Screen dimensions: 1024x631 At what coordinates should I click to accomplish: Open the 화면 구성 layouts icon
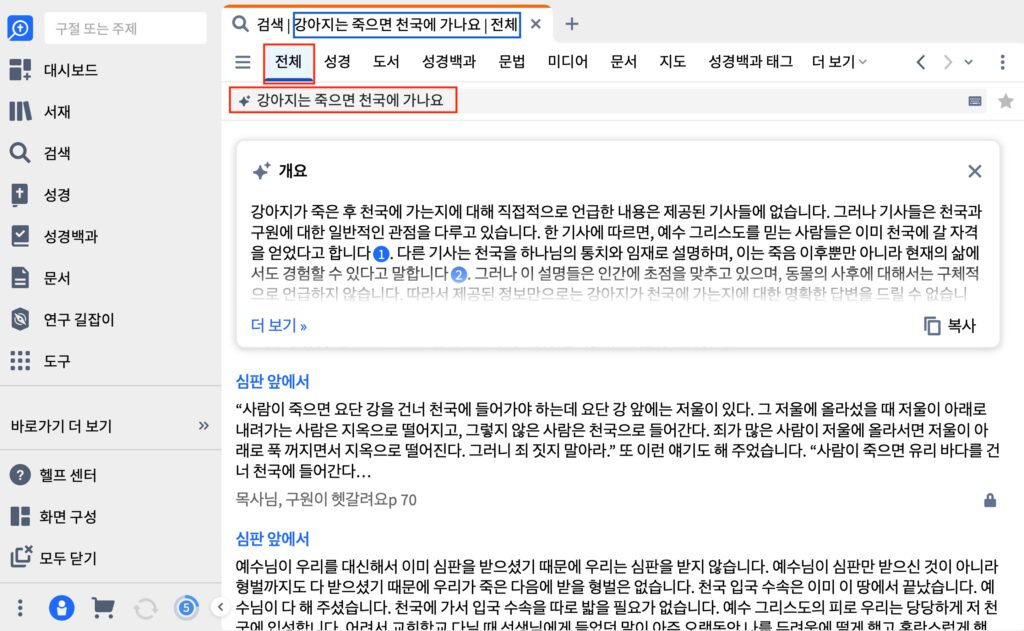pos(20,516)
